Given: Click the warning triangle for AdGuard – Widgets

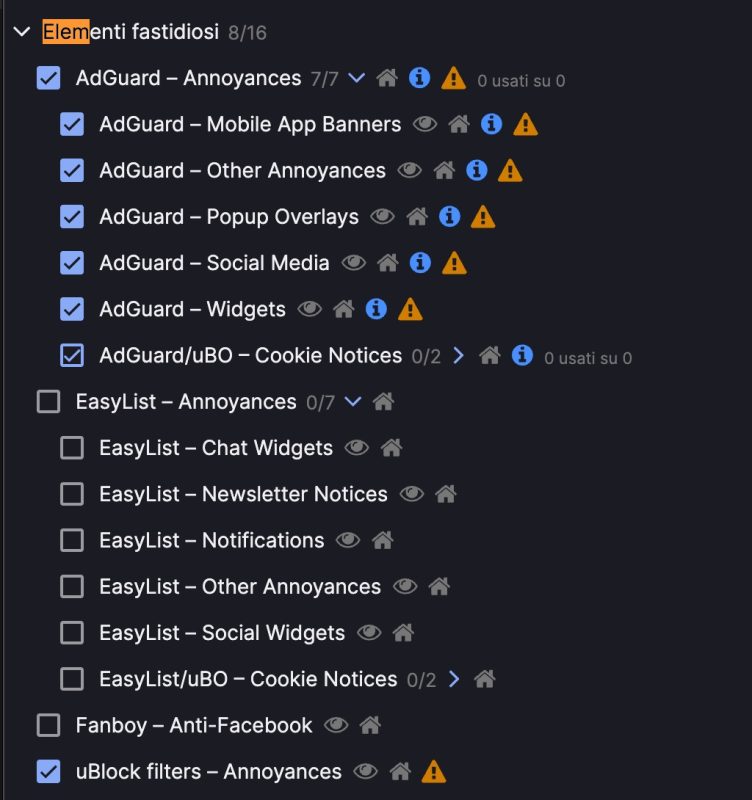Looking at the screenshot, I should point(410,309).
